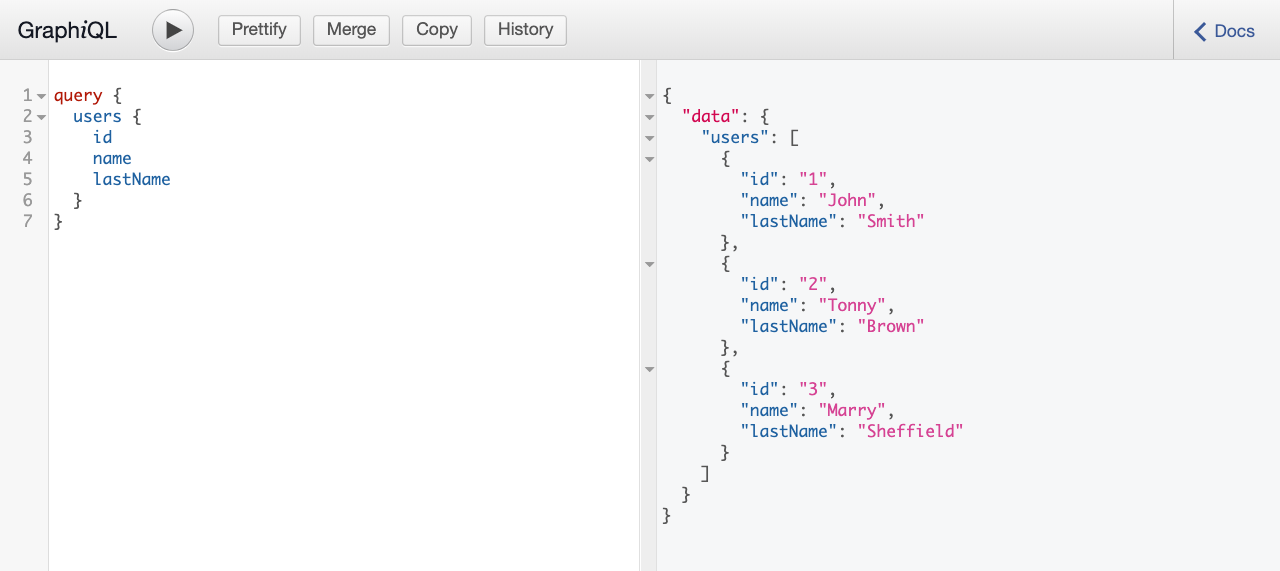Copy the query using Copy button

point(437,30)
